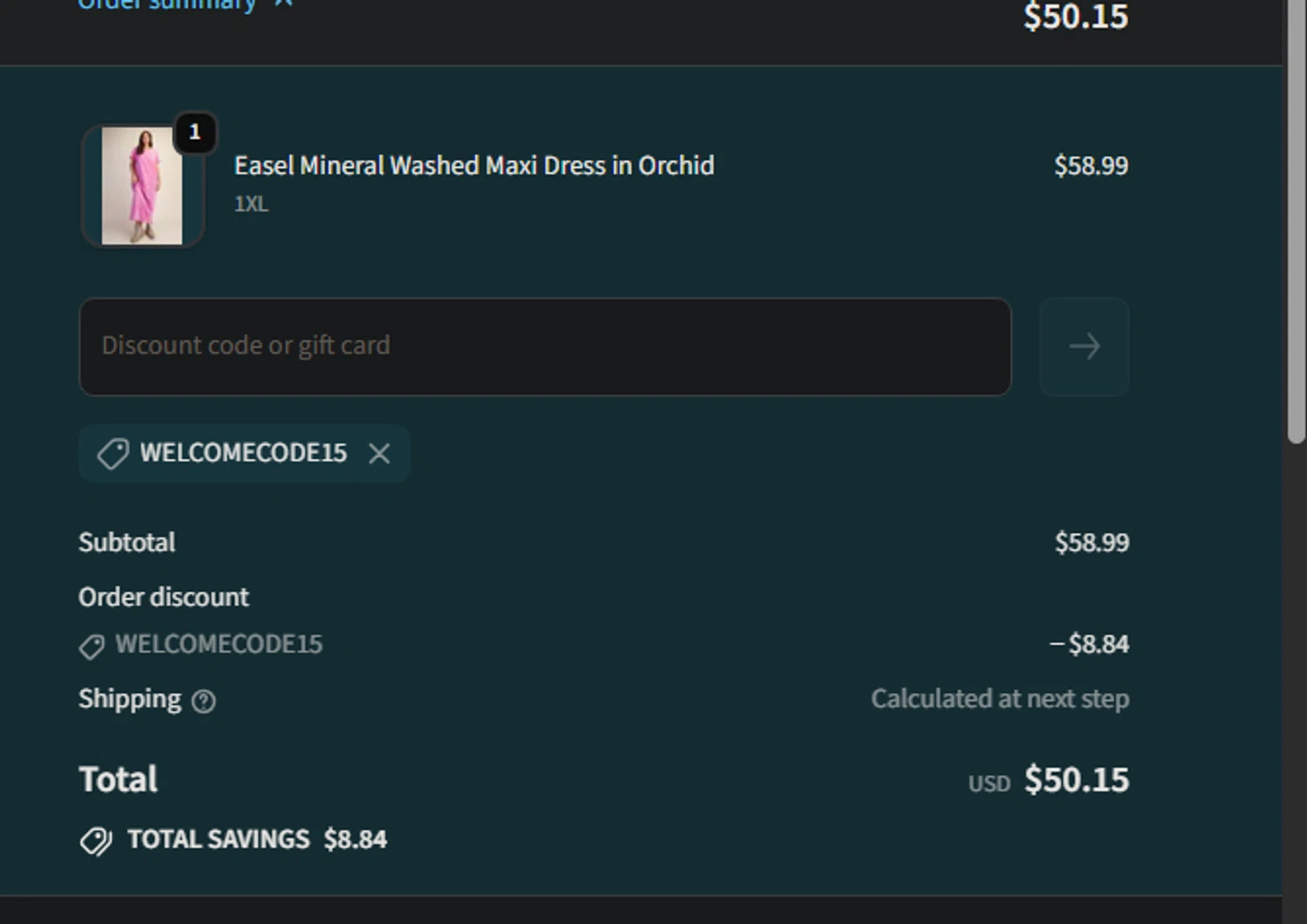
Task: Click the arrow button to apply discount code
Action: pos(1084,347)
